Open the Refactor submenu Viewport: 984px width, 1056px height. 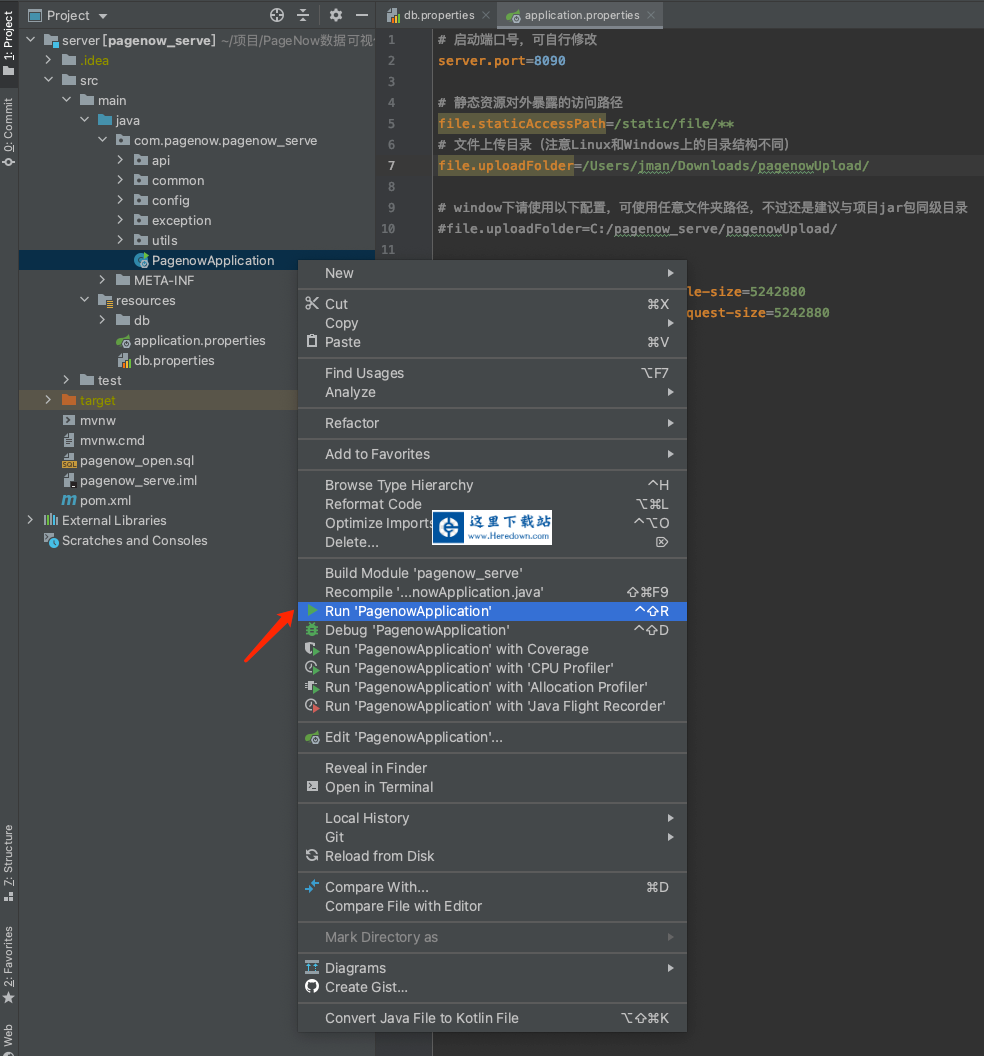(352, 423)
